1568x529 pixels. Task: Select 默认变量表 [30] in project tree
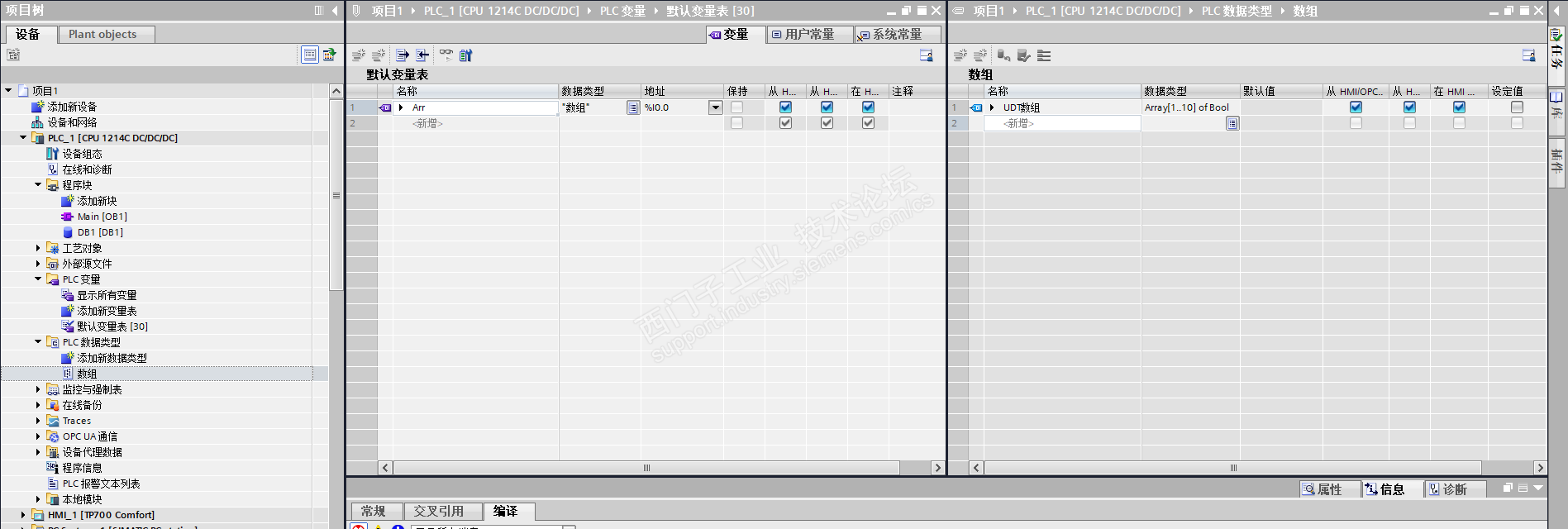(x=112, y=326)
